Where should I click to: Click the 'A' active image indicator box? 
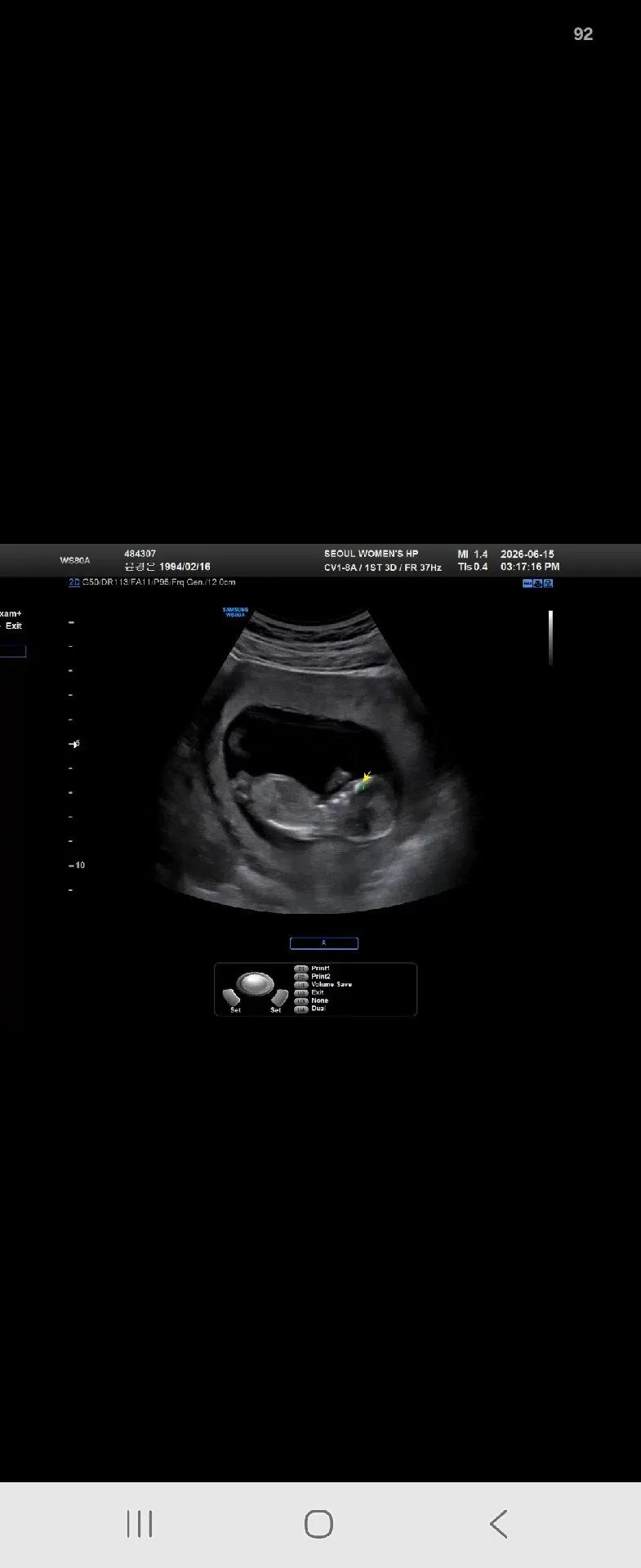[324, 943]
